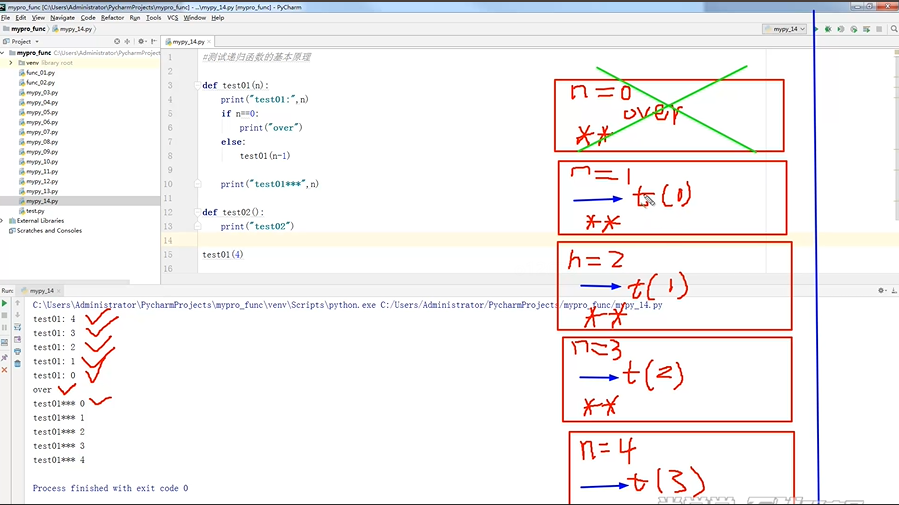The image size is (899, 505).
Task: Close the mypy_14 Run tab
Action: (59, 291)
